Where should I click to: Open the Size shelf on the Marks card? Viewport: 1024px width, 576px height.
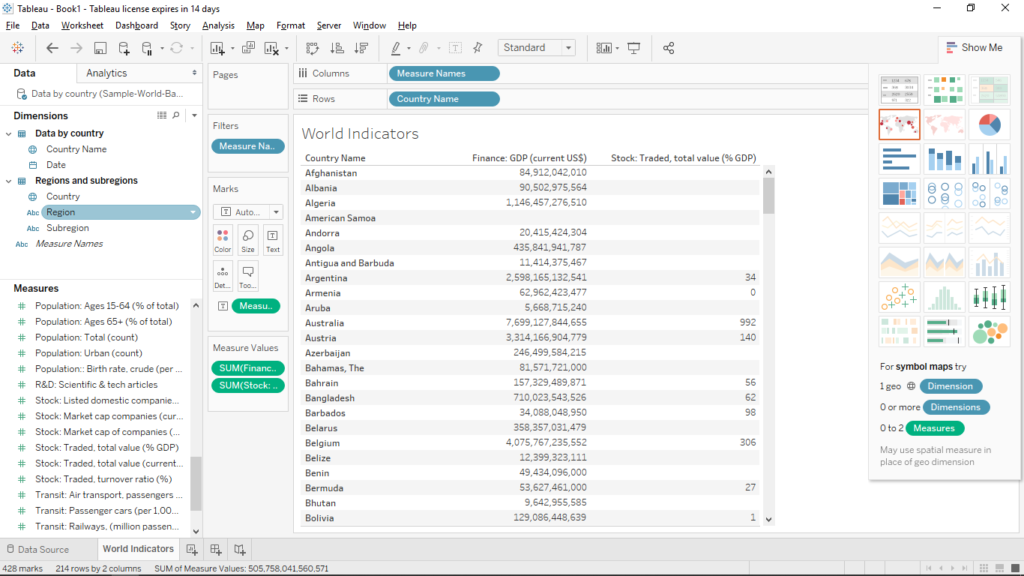pos(247,238)
